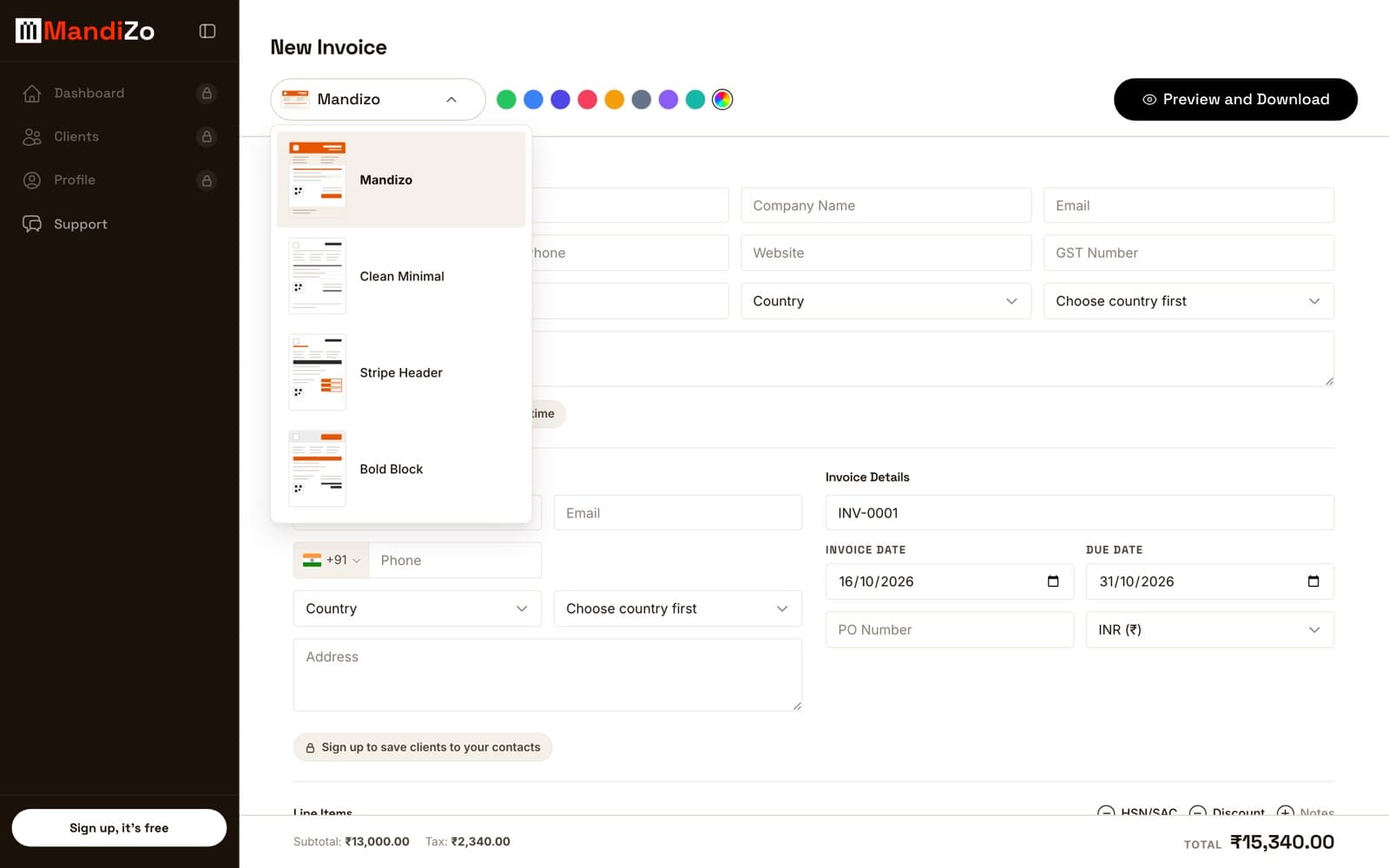The width and height of the screenshot is (1389, 868).
Task: Pick the slate gray color swatch
Action: 642,99
